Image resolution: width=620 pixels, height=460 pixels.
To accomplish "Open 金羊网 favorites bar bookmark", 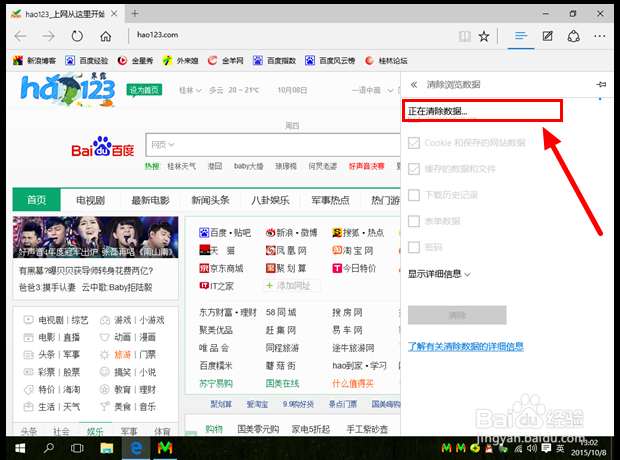I will (225, 61).
